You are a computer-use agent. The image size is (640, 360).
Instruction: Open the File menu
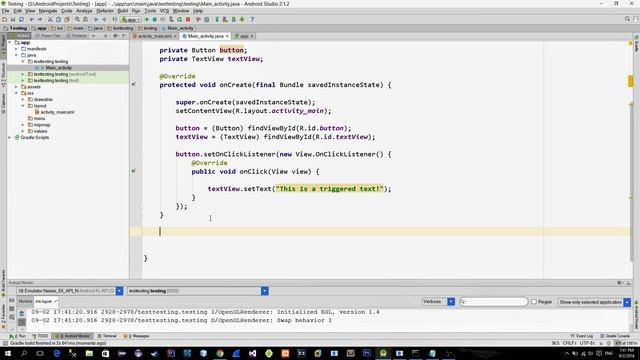[5, 11]
